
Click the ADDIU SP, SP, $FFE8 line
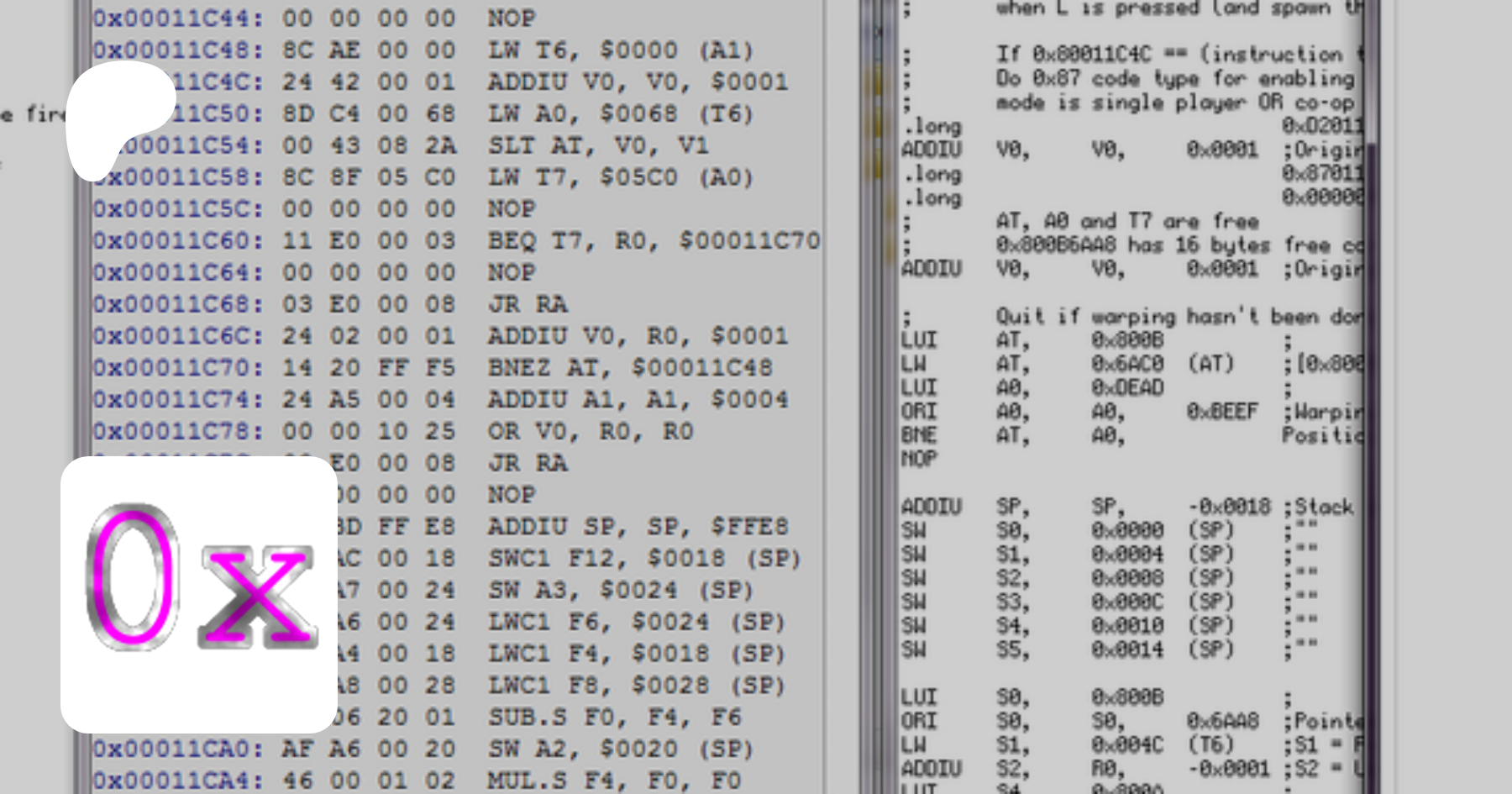click(x=638, y=527)
